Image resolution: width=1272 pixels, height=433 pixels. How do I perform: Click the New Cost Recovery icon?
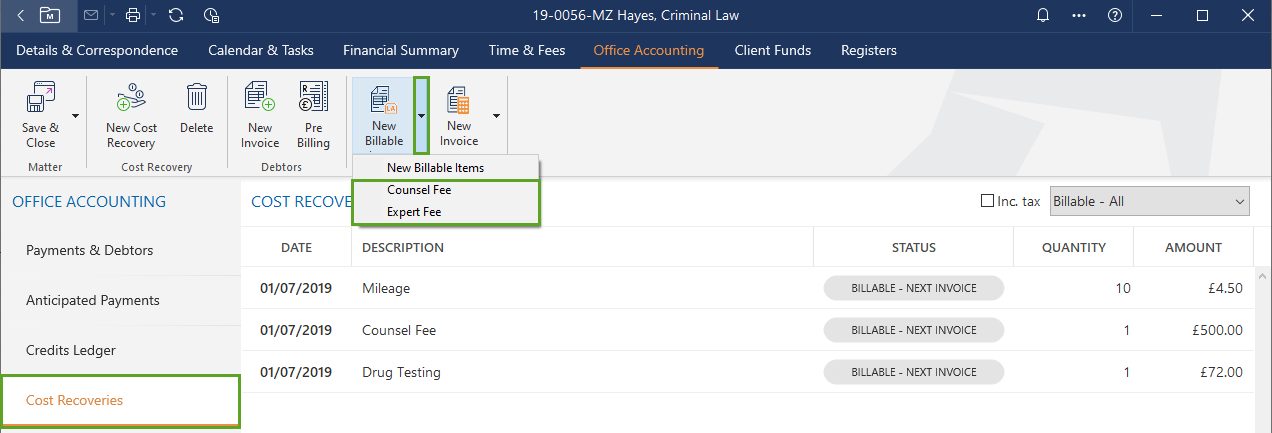[131, 101]
